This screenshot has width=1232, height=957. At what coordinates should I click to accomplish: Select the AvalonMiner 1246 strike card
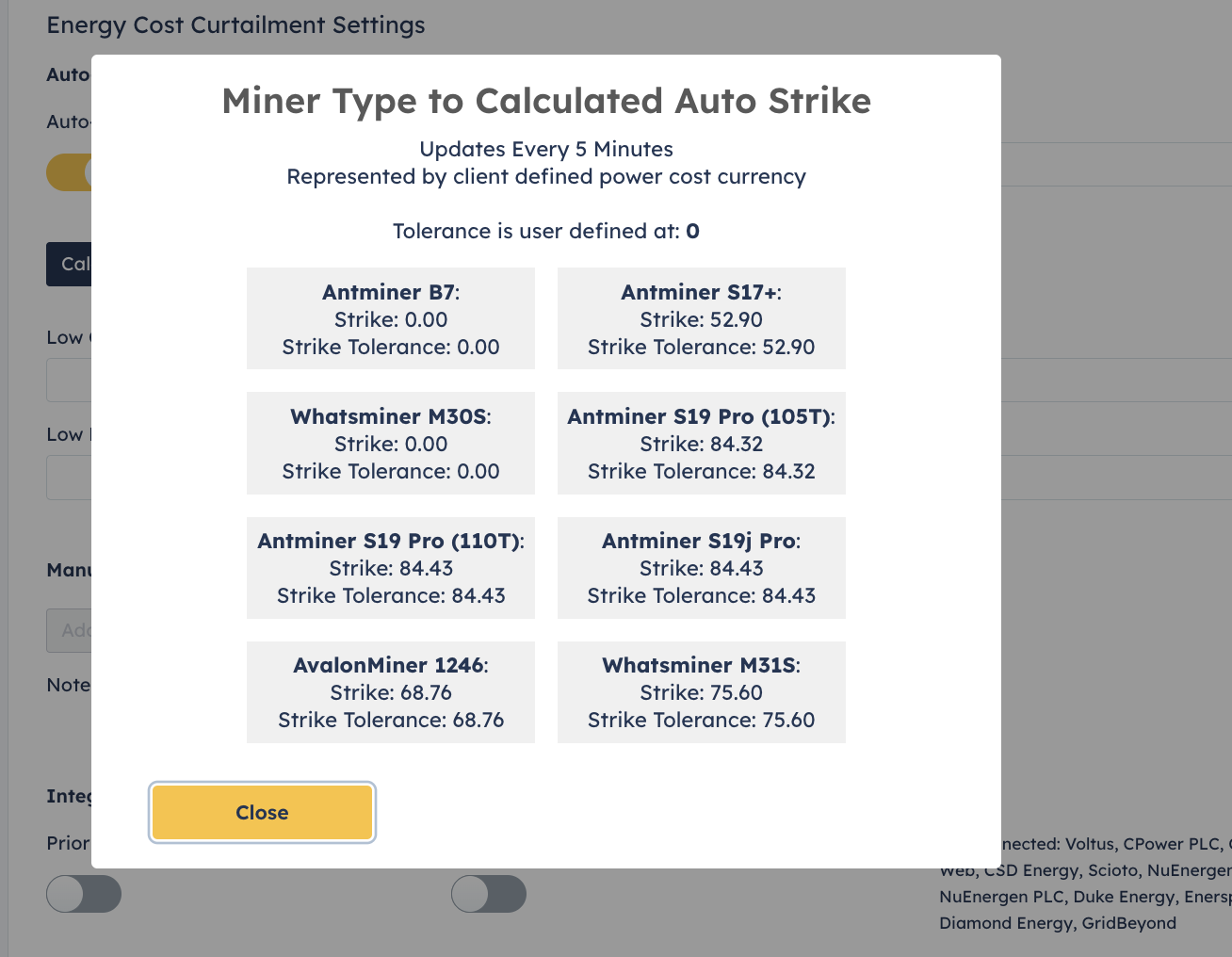click(391, 691)
